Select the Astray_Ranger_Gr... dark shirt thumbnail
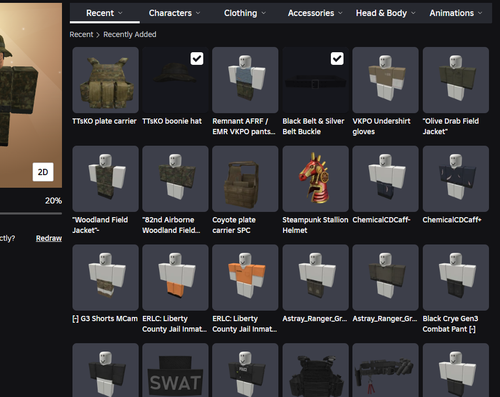Viewport: 500px width, 397px height. coord(385,277)
